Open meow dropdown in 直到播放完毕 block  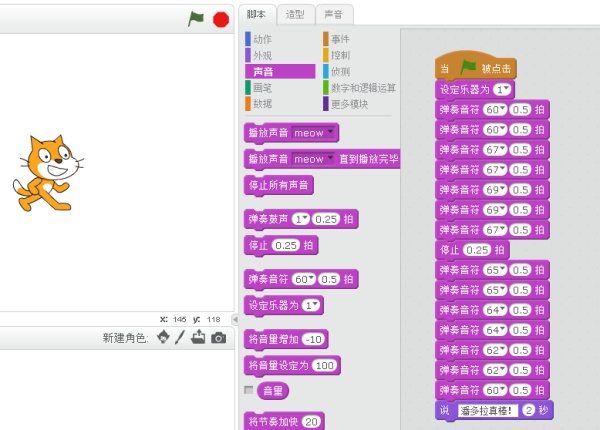(x=331, y=158)
